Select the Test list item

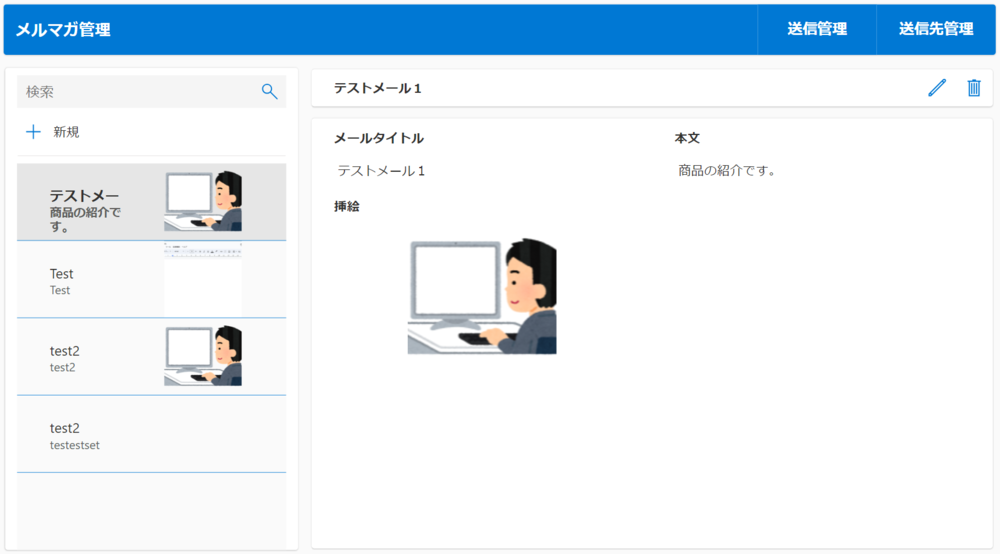151,279
